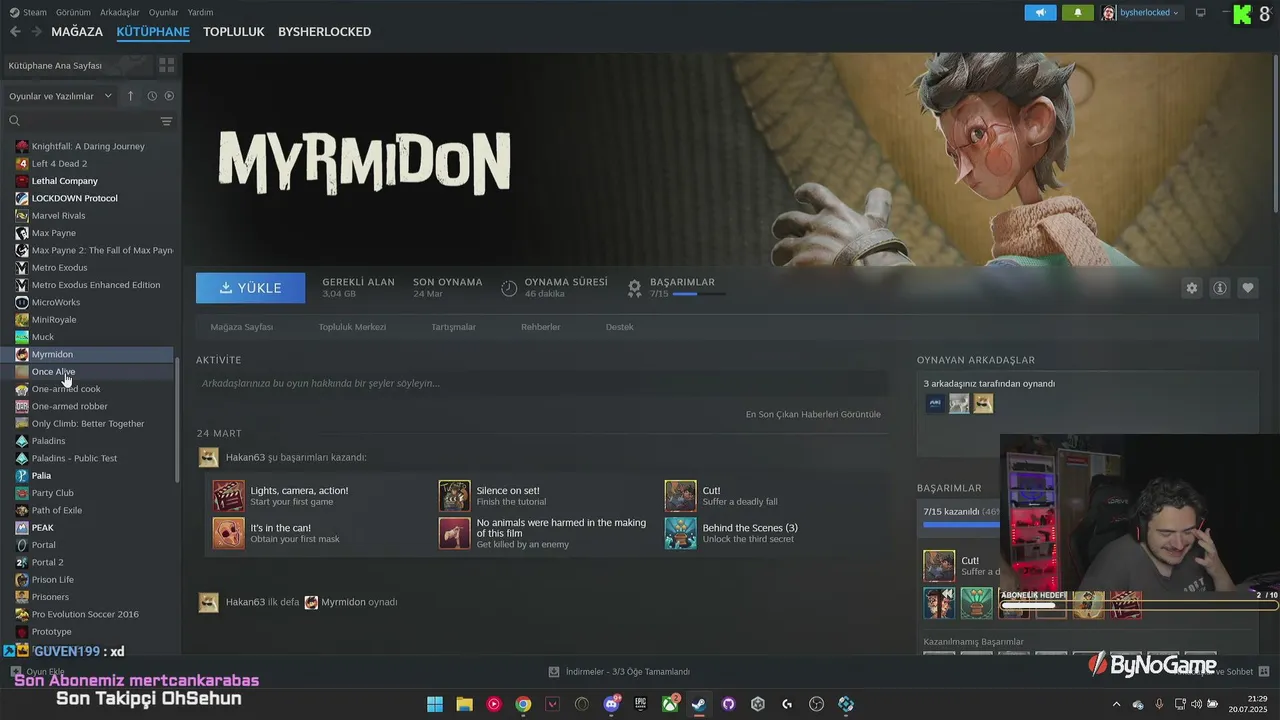The image size is (1280, 720).
Task: Open the green notifications bell
Action: [x=1077, y=13]
